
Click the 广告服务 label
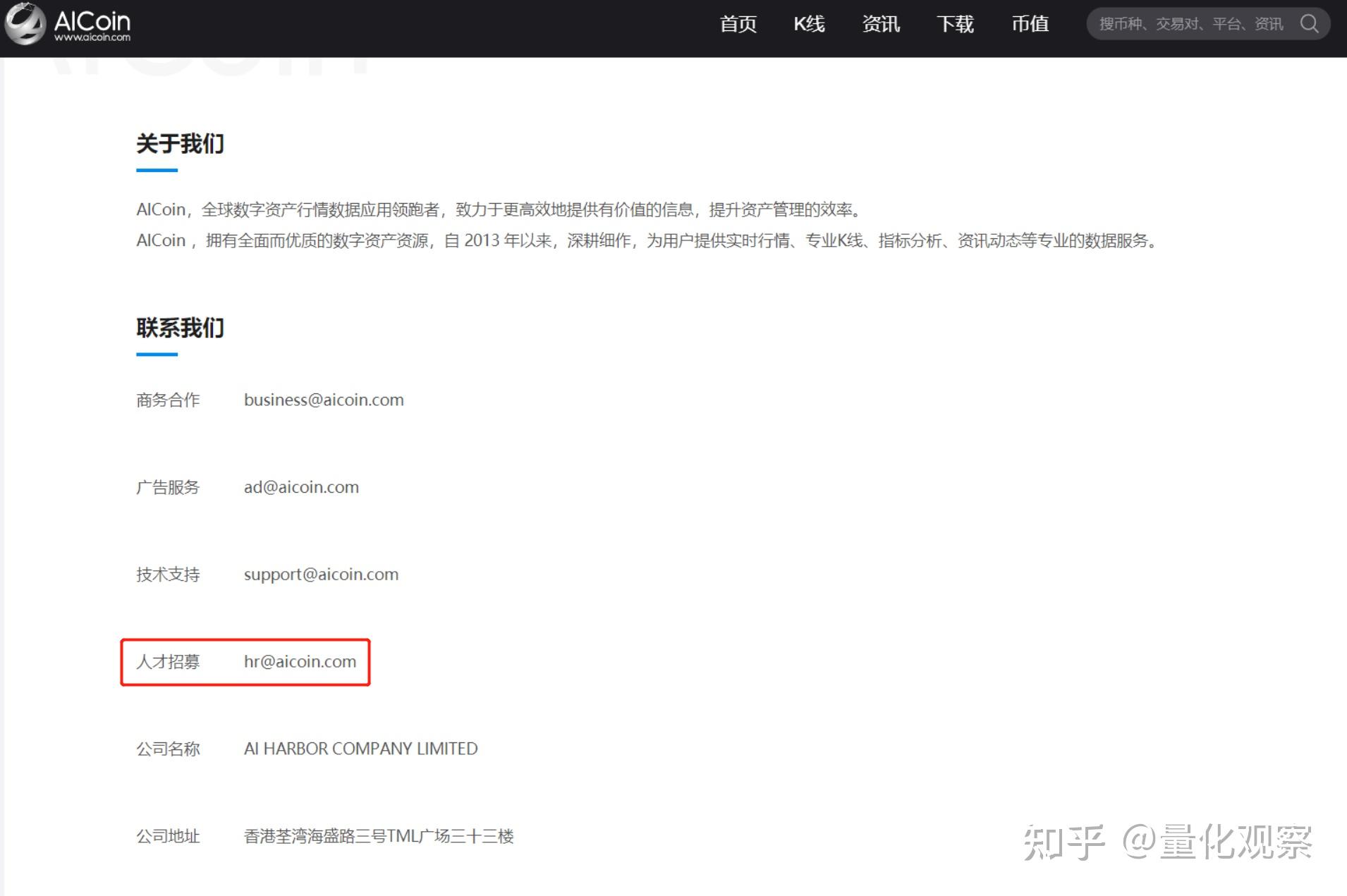[x=168, y=487]
